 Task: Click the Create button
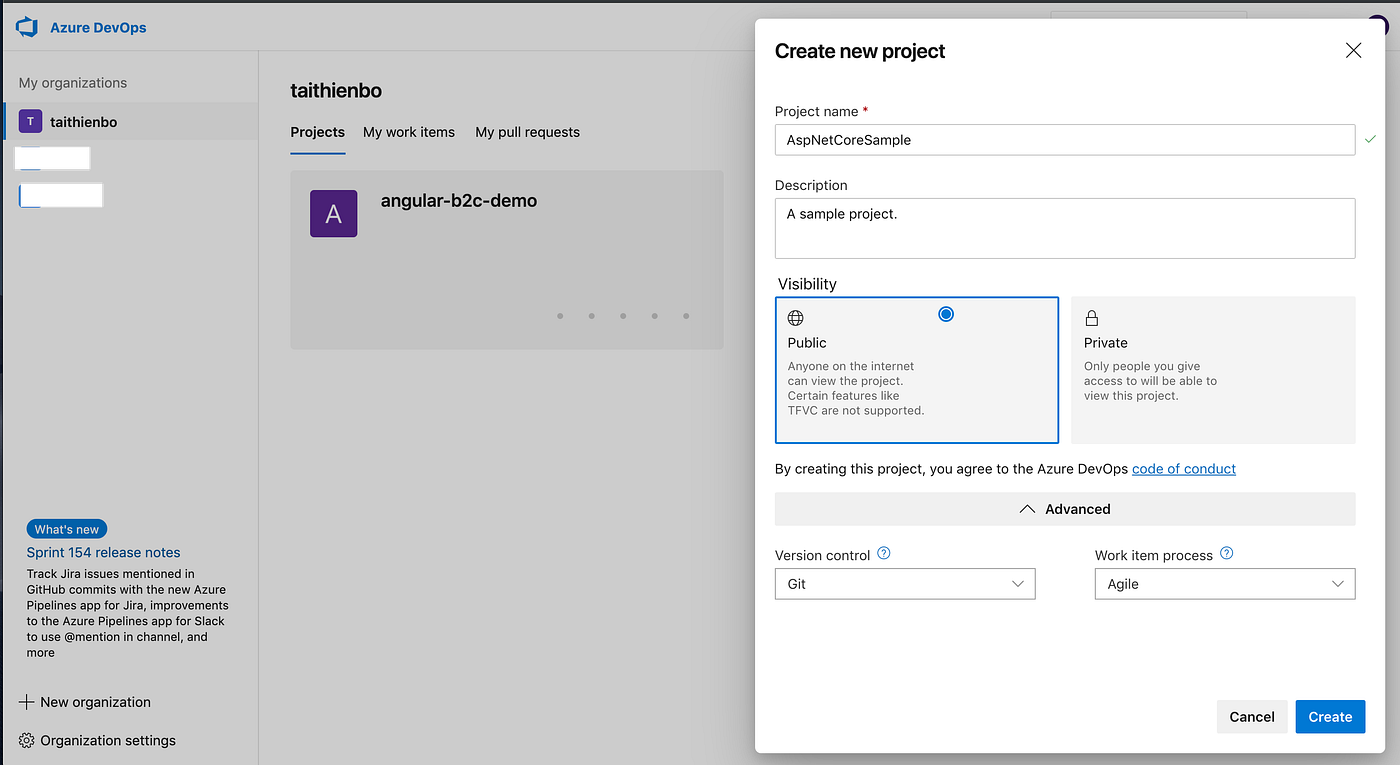point(1330,716)
